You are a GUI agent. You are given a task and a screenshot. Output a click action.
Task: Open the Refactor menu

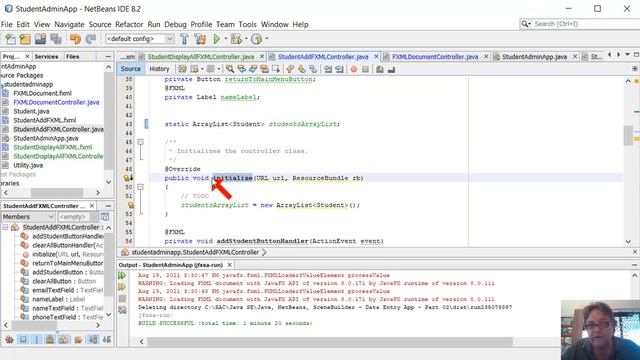[129, 24]
